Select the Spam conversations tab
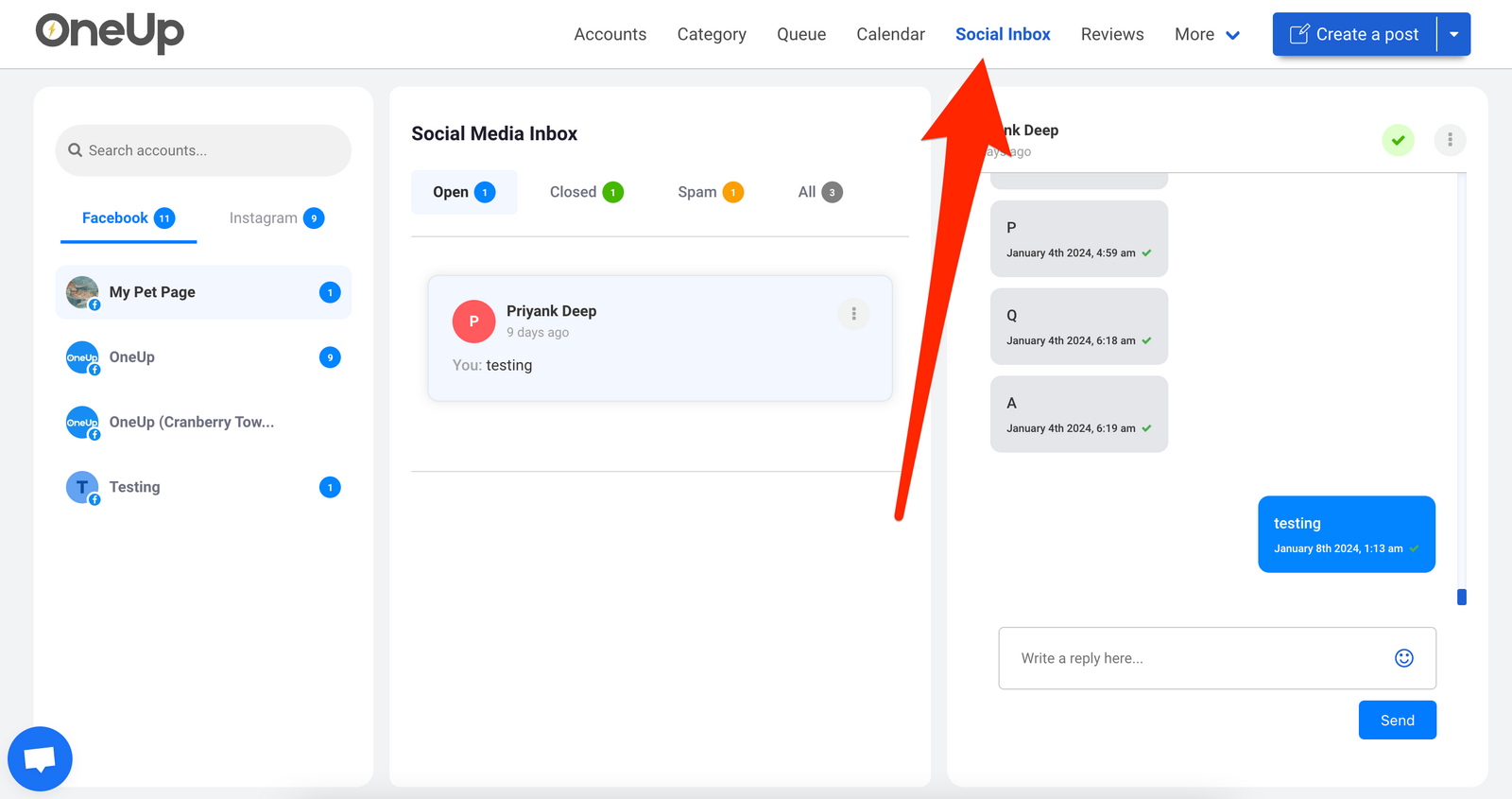This screenshot has height=799, width=1512. [x=711, y=192]
